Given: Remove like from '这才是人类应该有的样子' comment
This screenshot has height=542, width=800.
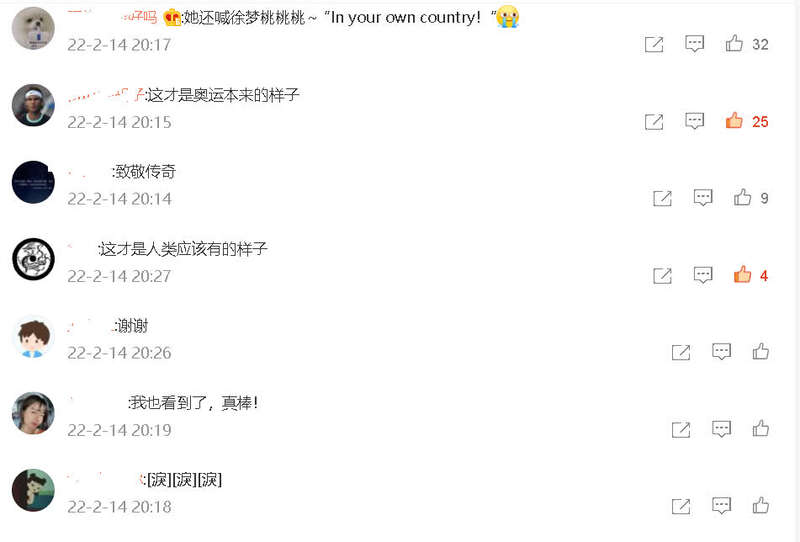Looking at the screenshot, I should tap(742, 275).
